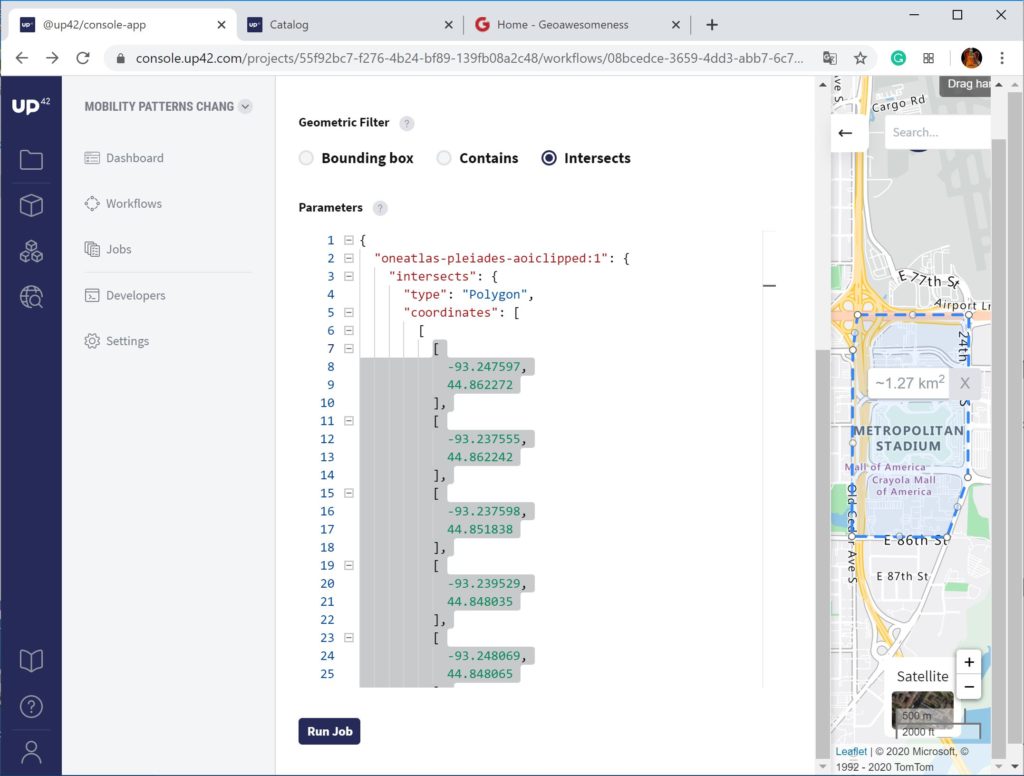Open the user account profile icon

pos(31,752)
